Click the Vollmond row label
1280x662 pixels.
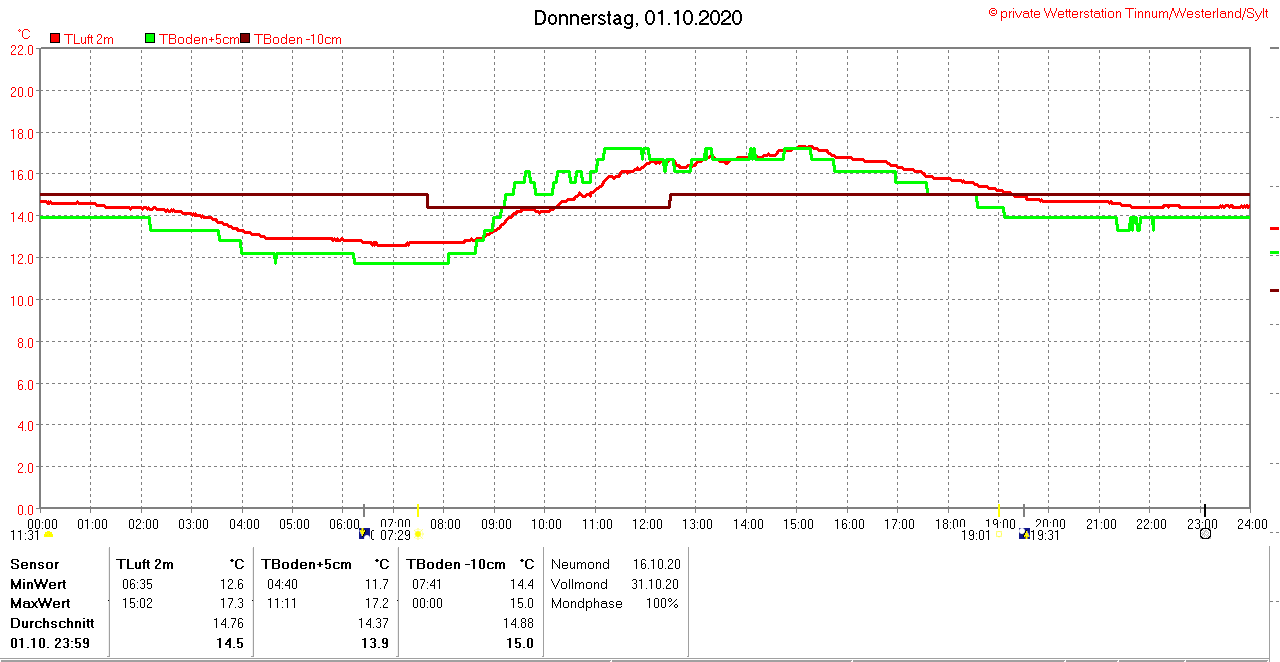click(579, 584)
